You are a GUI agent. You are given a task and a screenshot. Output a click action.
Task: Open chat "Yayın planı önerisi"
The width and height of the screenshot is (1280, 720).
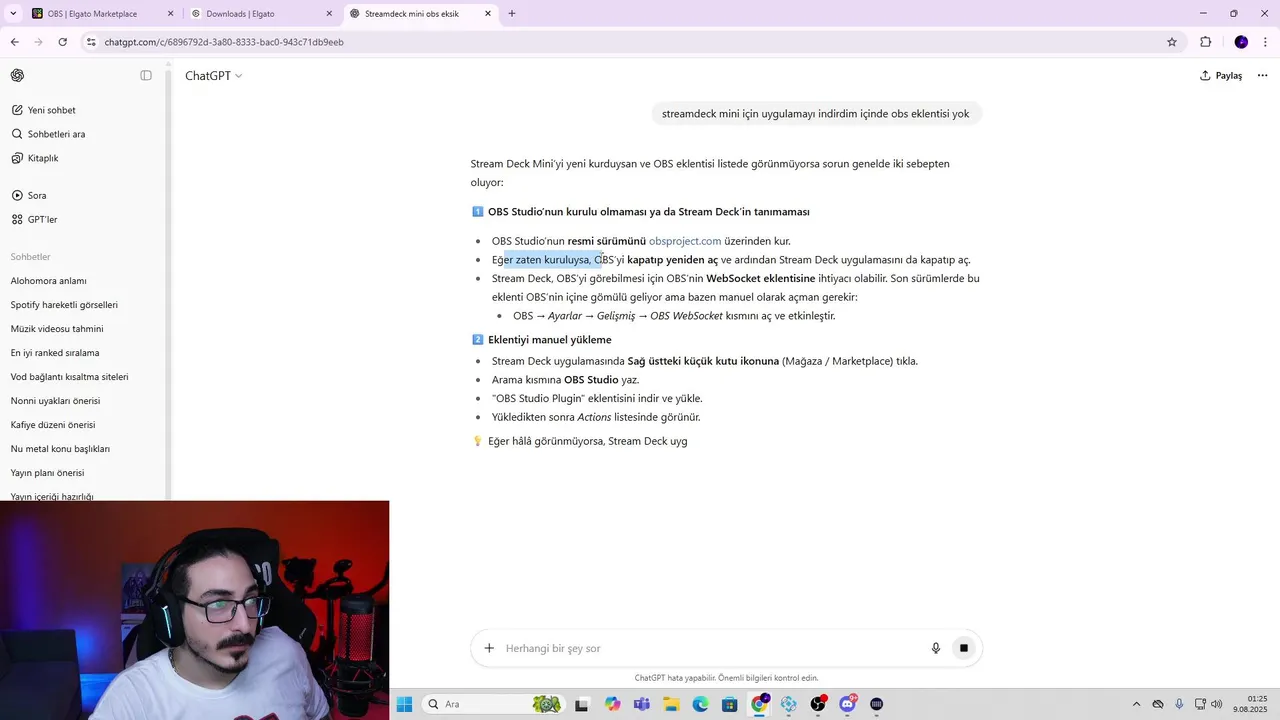(x=47, y=473)
